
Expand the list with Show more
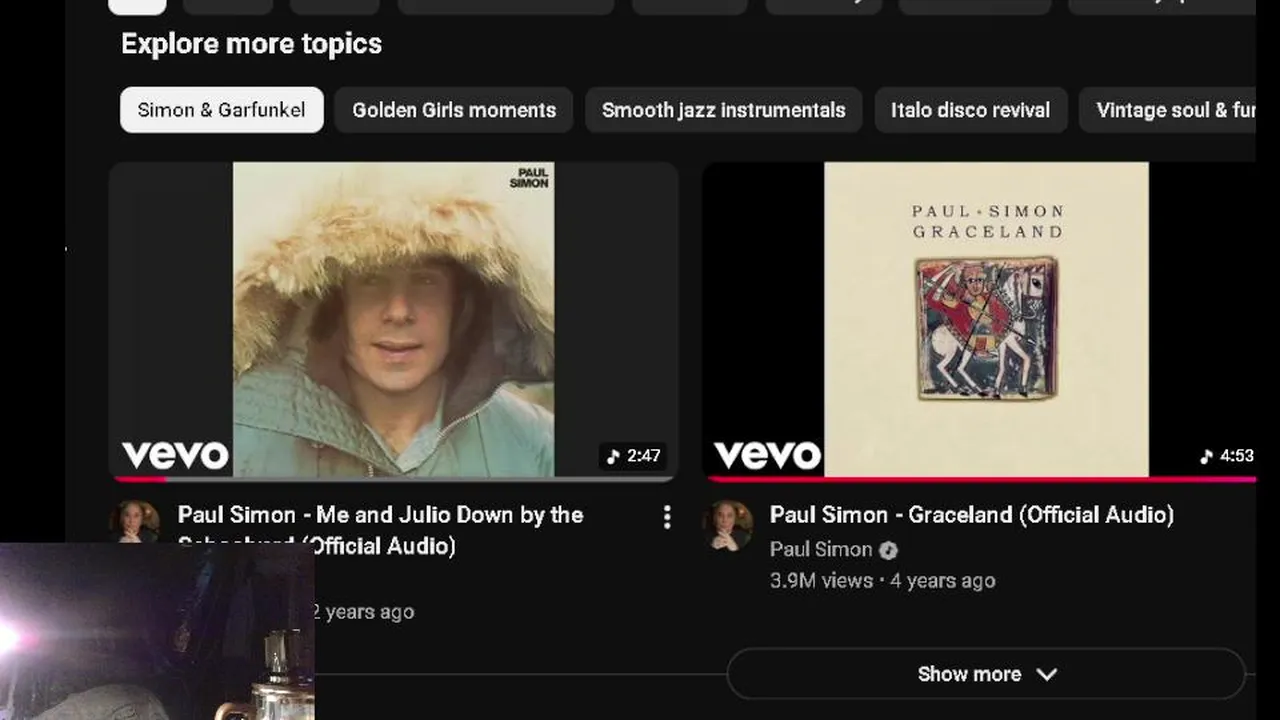coord(986,674)
